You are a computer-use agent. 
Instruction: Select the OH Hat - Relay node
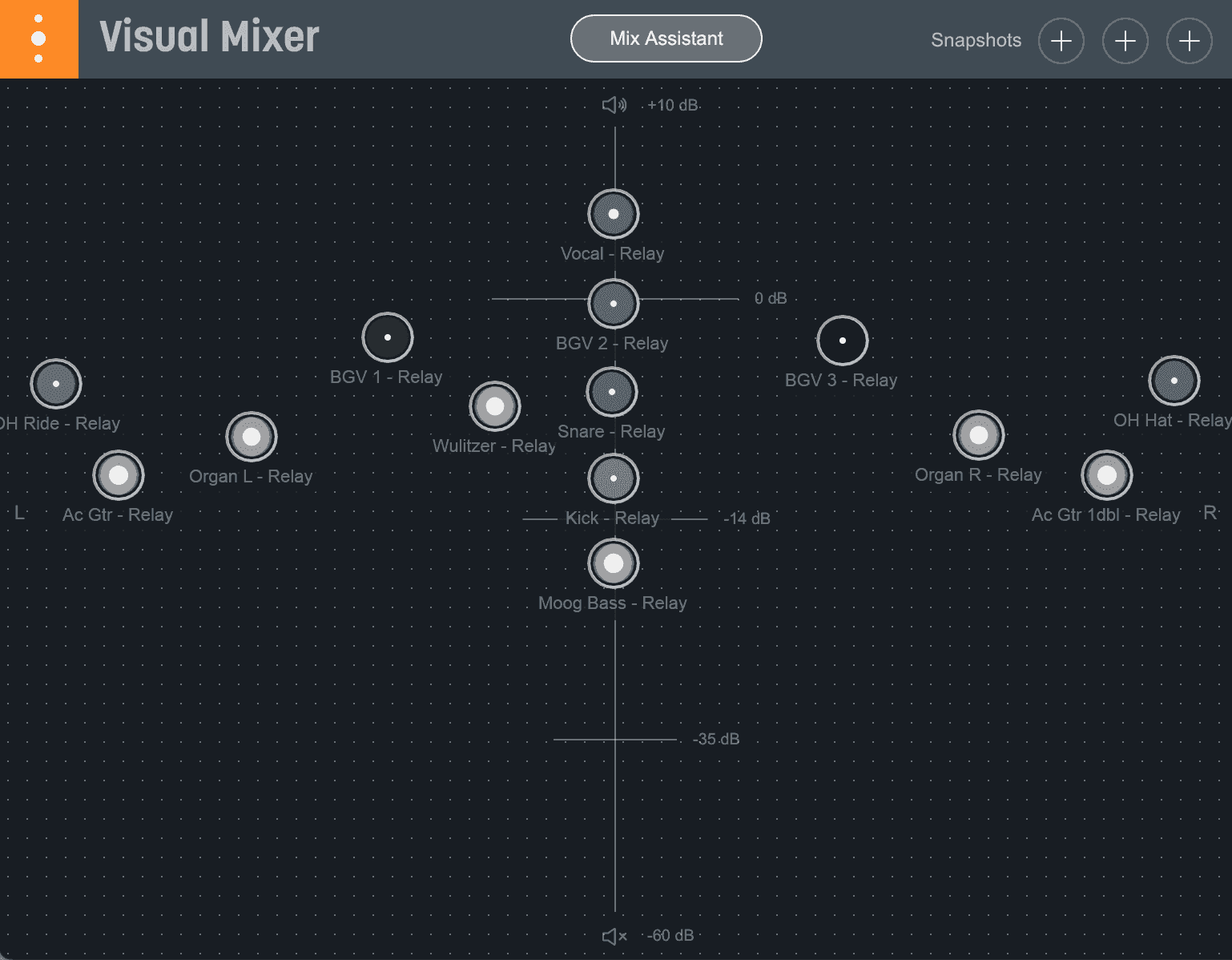pos(1174,381)
